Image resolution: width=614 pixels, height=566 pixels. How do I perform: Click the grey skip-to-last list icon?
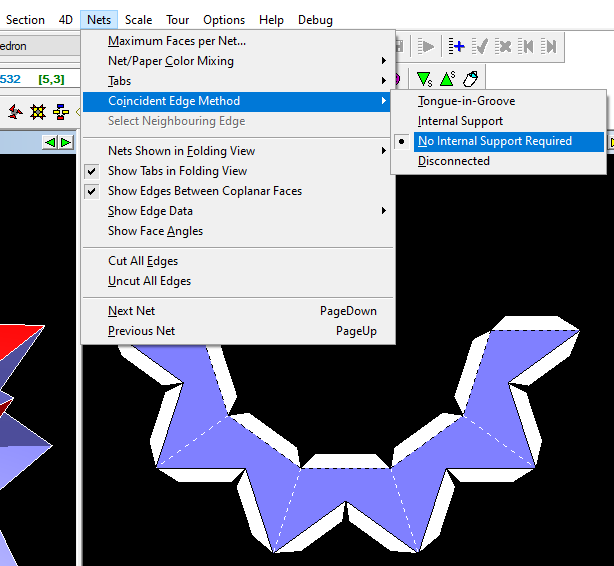549,47
